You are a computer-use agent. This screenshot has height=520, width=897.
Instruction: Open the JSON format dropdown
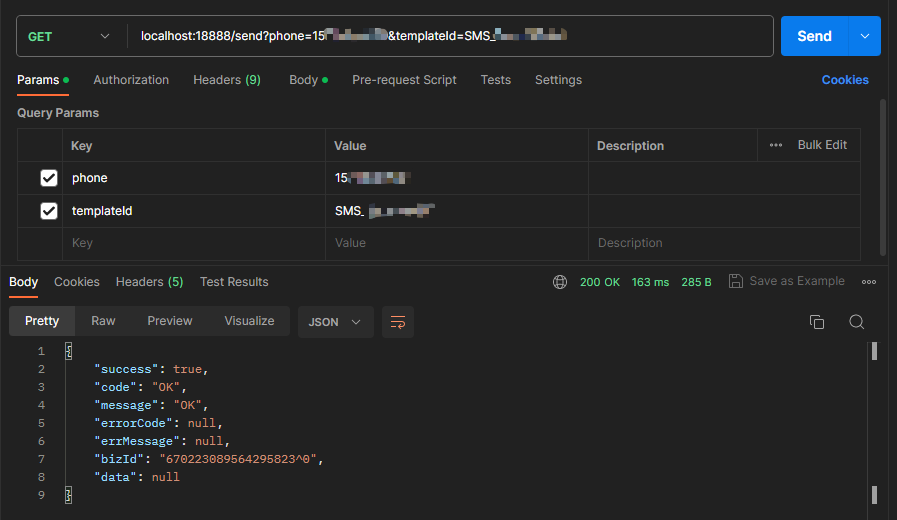[335, 322]
